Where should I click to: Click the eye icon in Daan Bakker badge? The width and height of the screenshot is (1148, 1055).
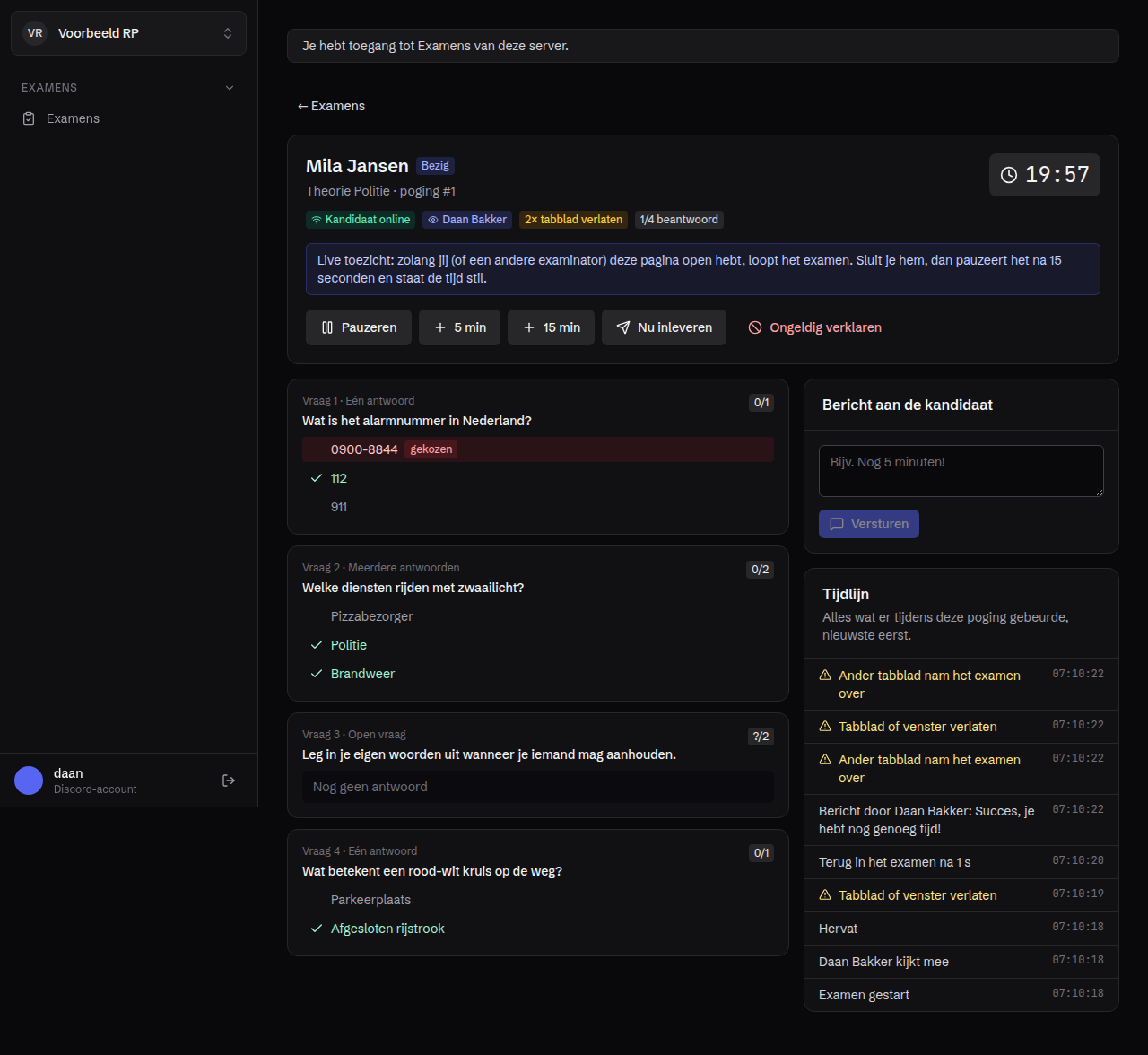coord(433,220)
